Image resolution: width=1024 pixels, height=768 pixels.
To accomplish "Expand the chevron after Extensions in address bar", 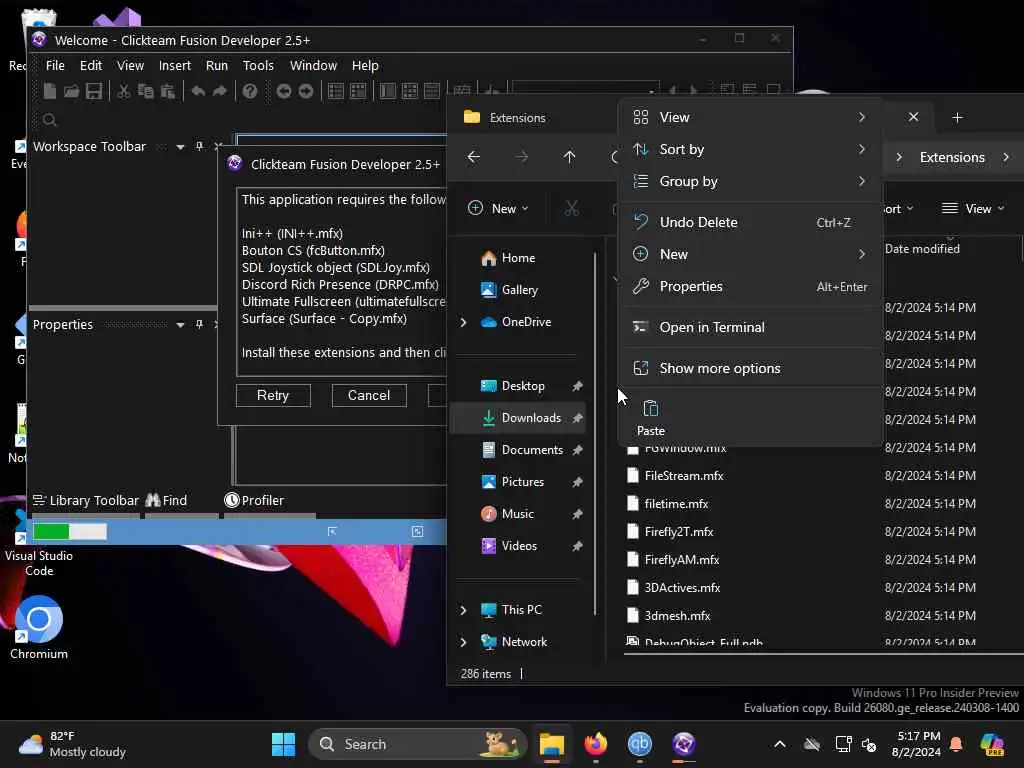I will click(x=1006, y=157).
